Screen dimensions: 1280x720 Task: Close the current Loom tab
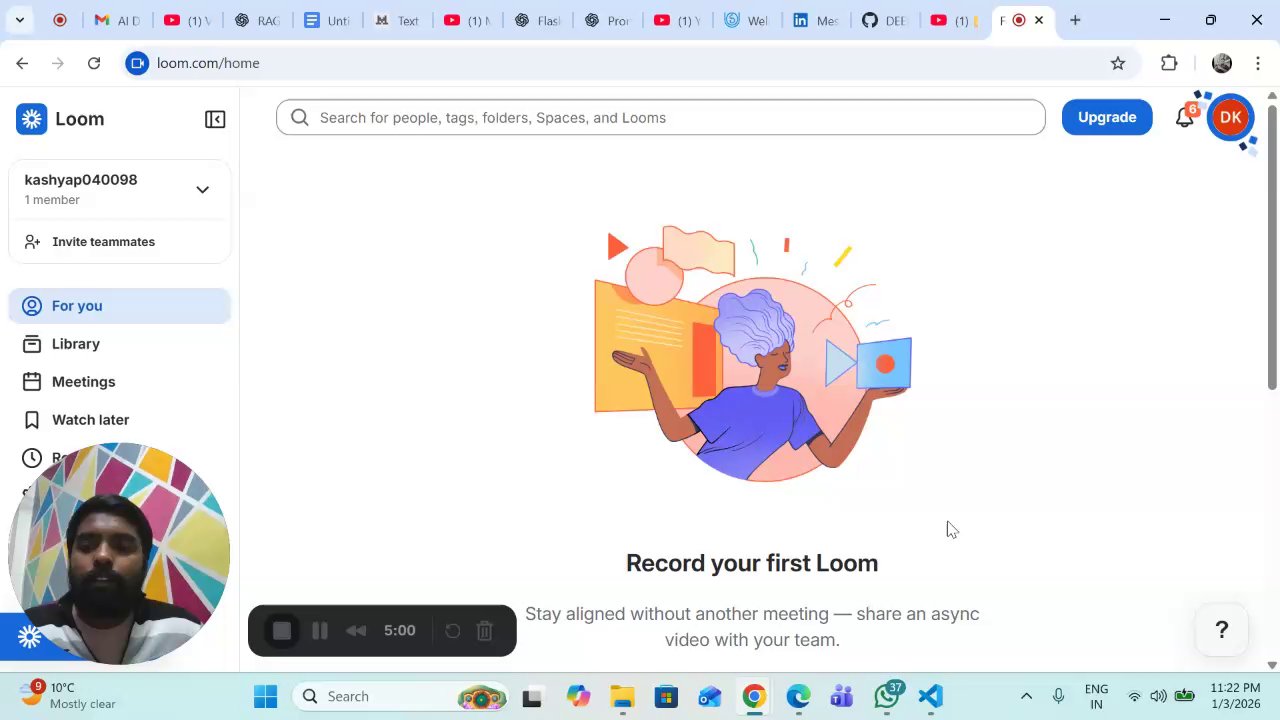click(x=1039, y=20)
